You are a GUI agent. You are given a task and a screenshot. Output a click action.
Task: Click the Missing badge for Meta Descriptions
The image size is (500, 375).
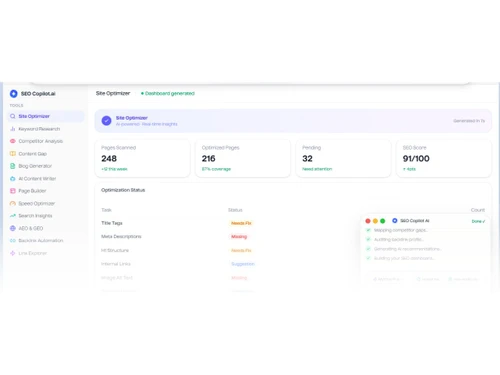coord(239,237)
